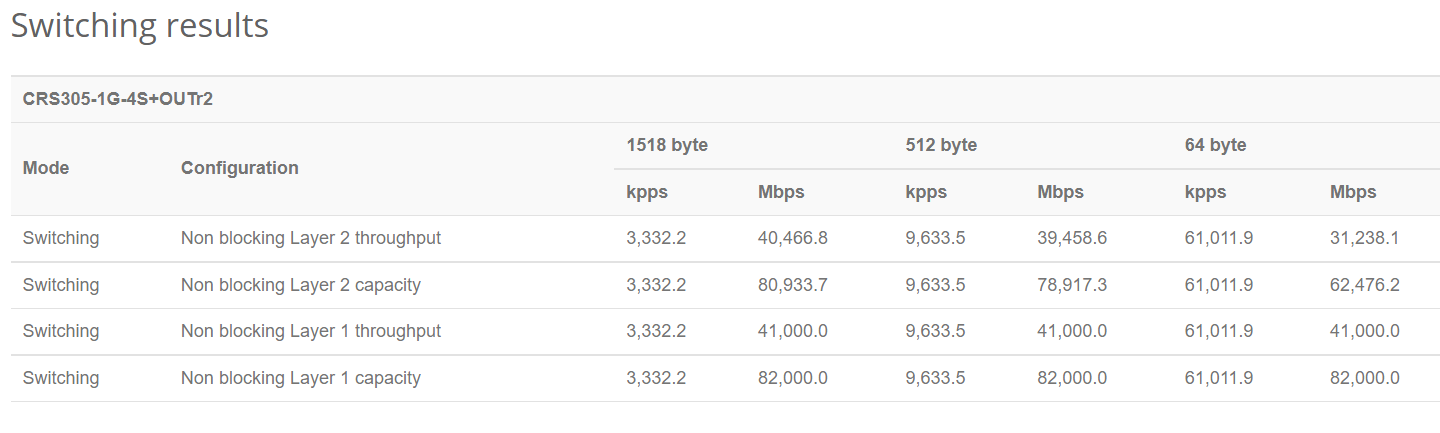Click the Mode column header
1440x433 pixels.
pos(46,168)
